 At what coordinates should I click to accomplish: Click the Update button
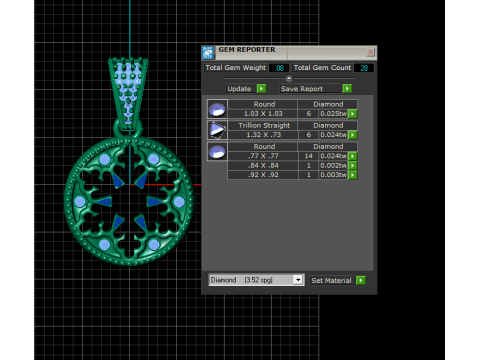click(240, 89)
